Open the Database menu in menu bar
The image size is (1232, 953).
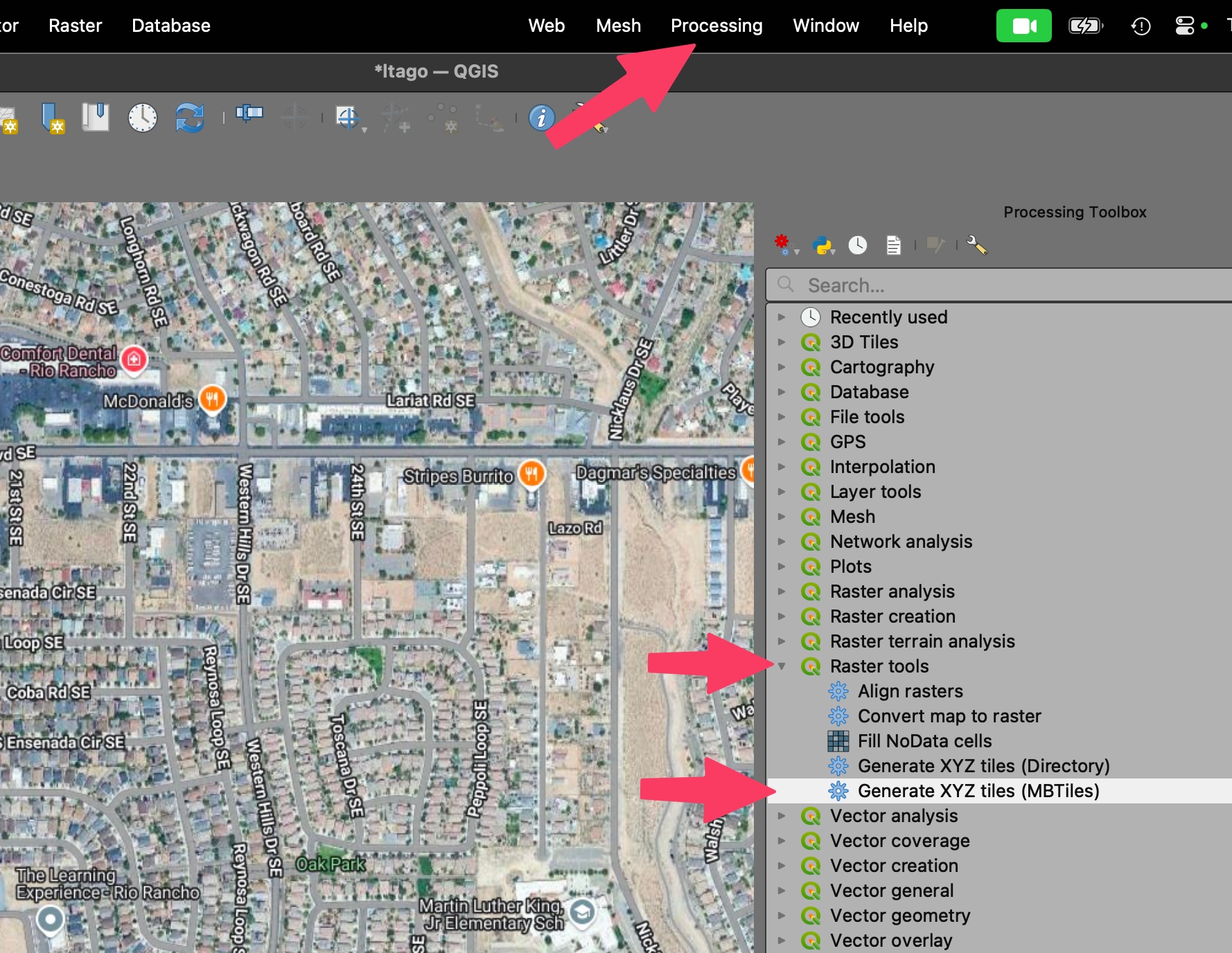click(x=171, y=26)
